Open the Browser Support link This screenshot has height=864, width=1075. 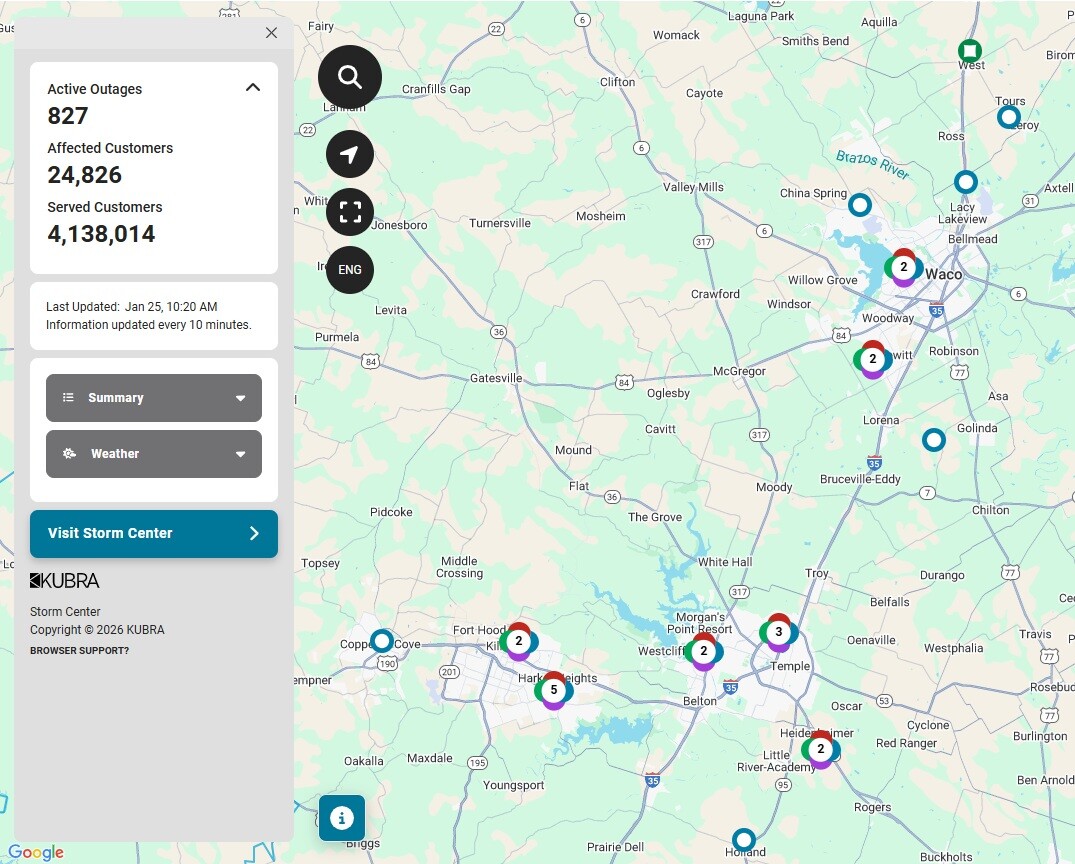(x=79, y=651)
